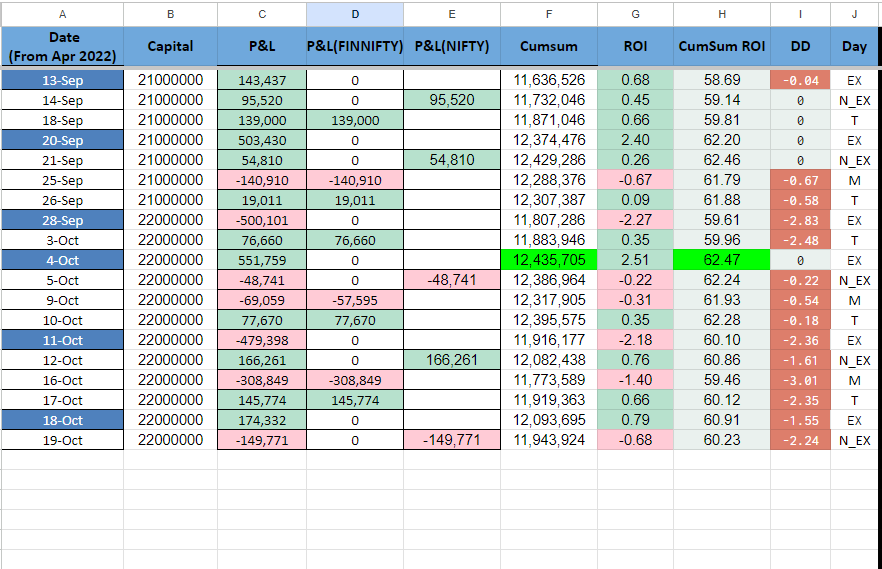Click P&L value 551,759
Image resolution: width=882 pixels, height=569 pixels.
click(262, 260)
